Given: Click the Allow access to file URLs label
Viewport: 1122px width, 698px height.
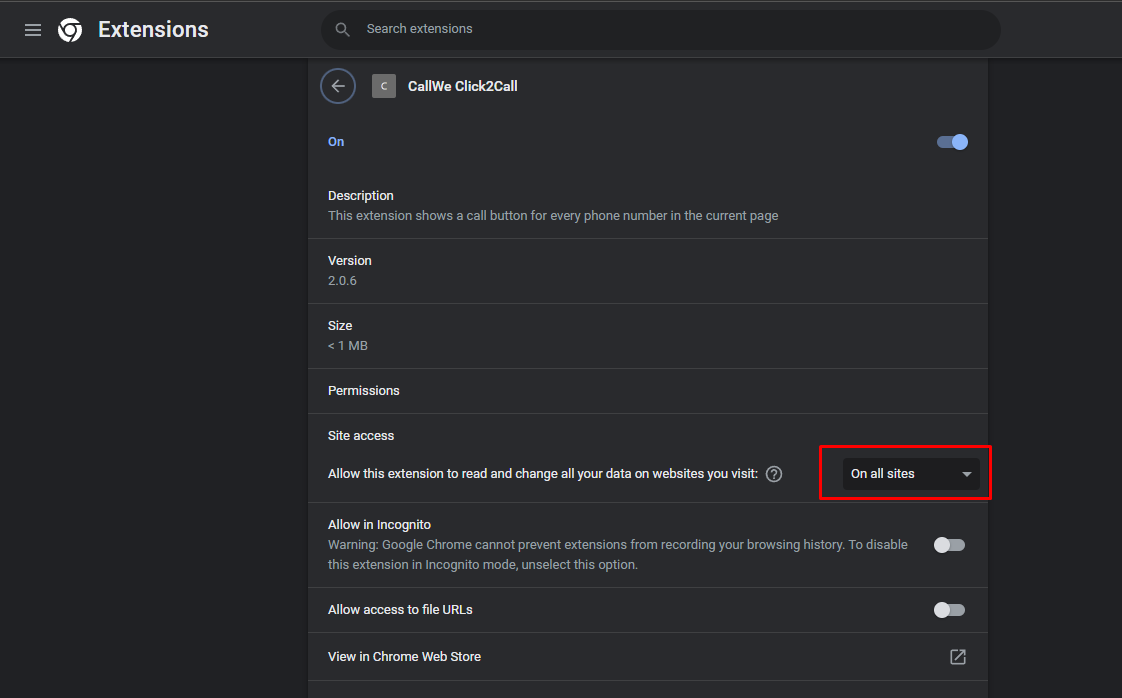Looking at the screenshot, I should coord(400,610).
